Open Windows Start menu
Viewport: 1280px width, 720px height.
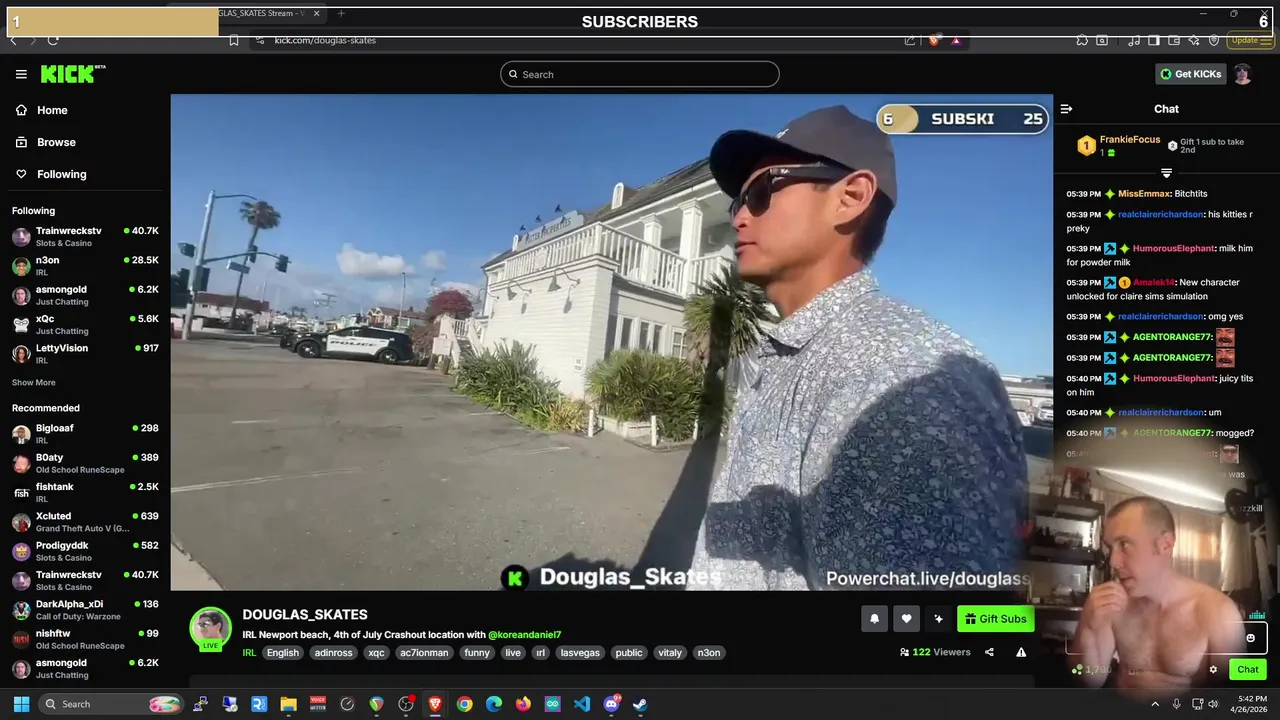click(x=21, y=704)
